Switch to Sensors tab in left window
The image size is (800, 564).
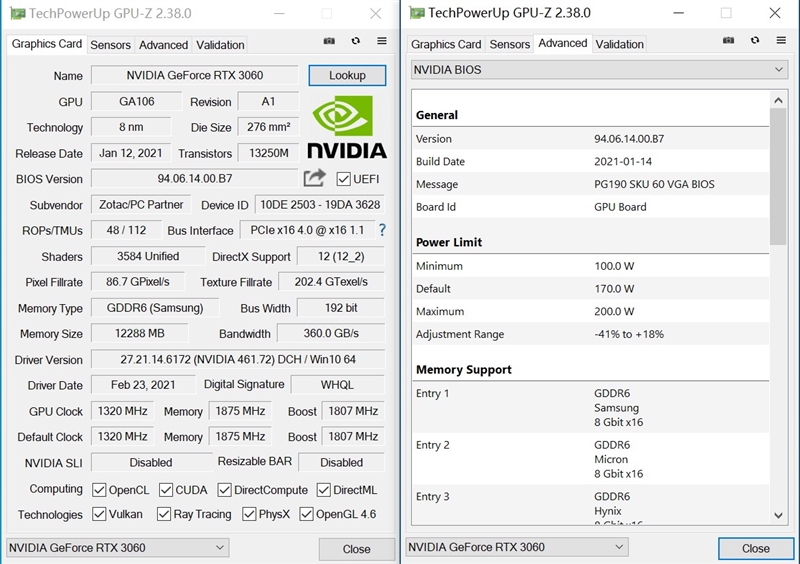(x=110, y=45)
